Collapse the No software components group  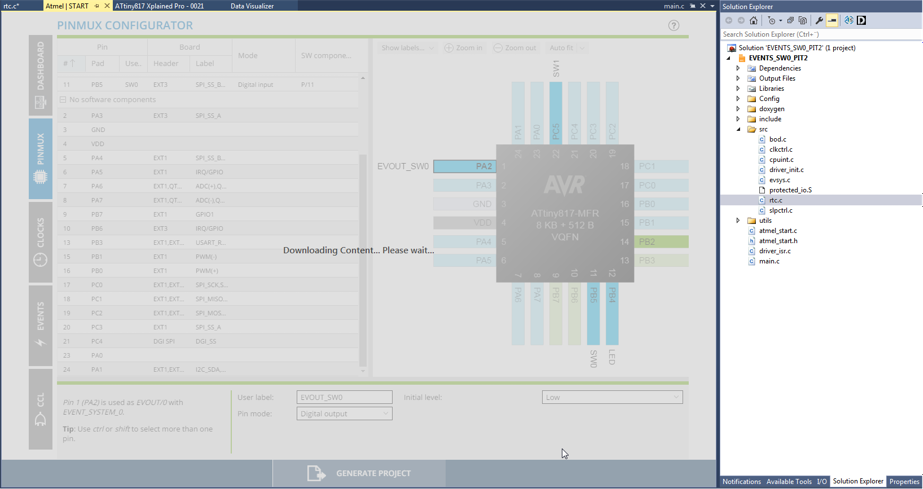coord(63,100)
